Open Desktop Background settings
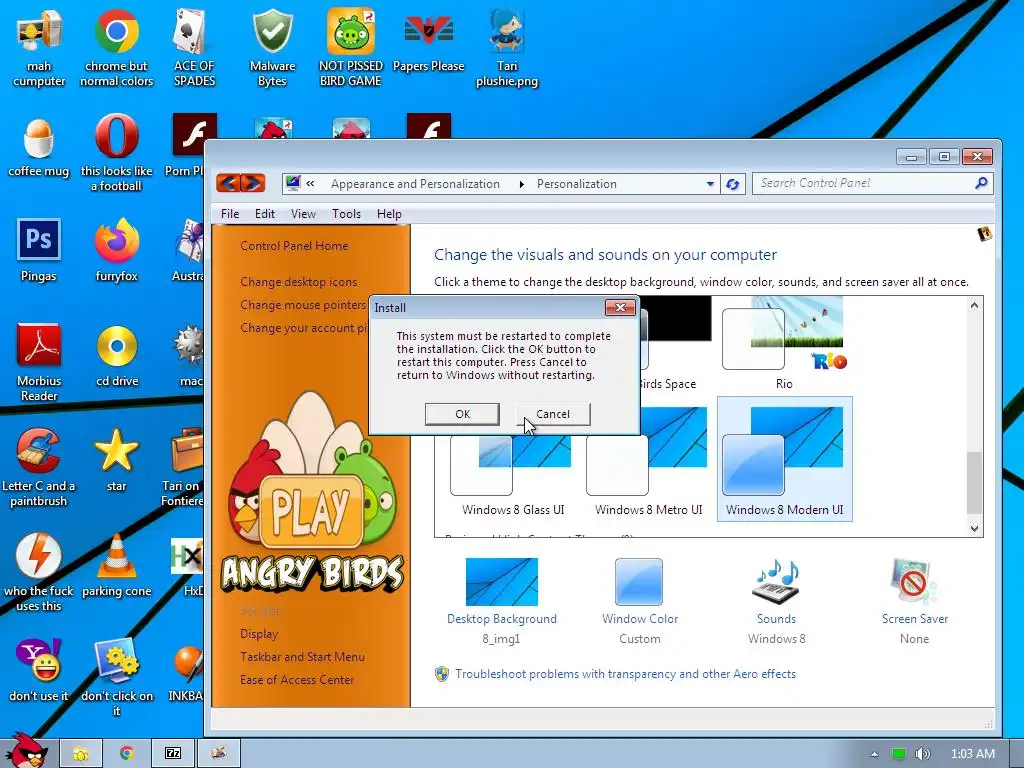 point(502,601)
